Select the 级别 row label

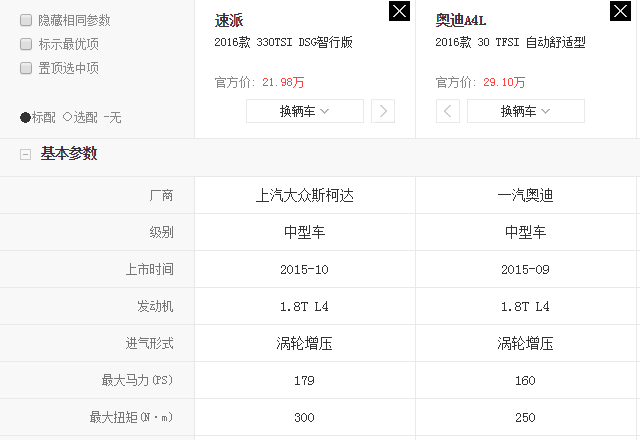point(162,232)
